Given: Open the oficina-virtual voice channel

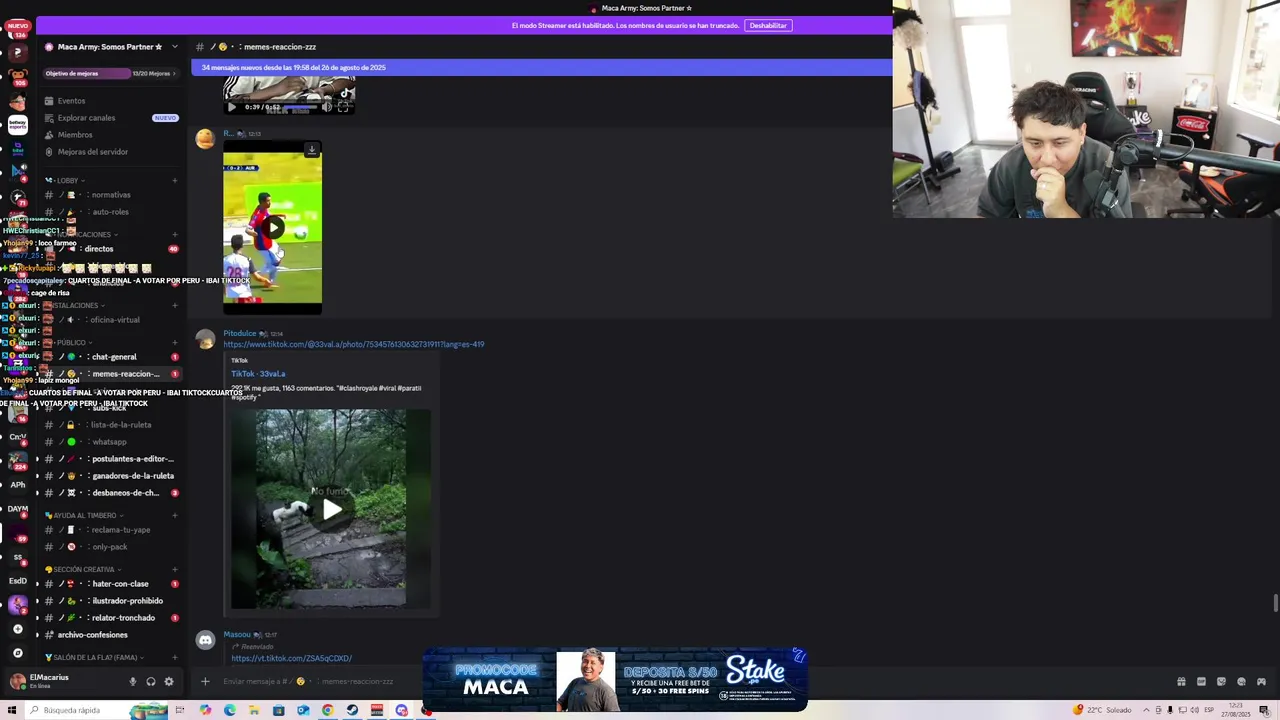Looking at the screenshot, I should tap(111, 320).
